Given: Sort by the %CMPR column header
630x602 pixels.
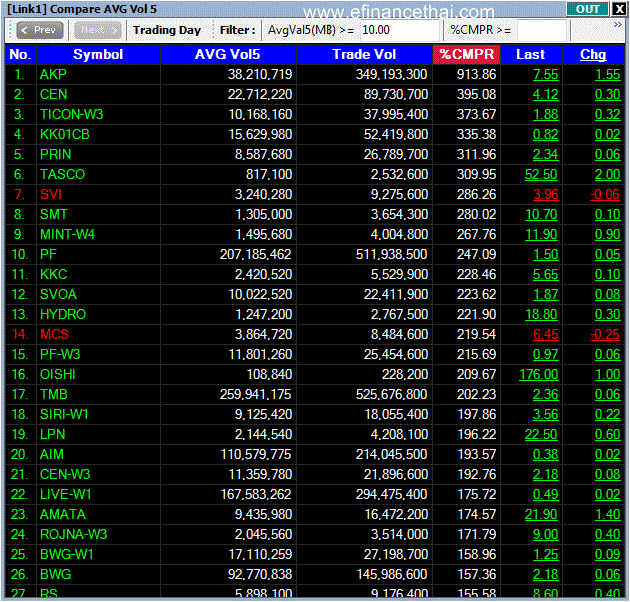Looking at the screenshot, I should [466, 54].
